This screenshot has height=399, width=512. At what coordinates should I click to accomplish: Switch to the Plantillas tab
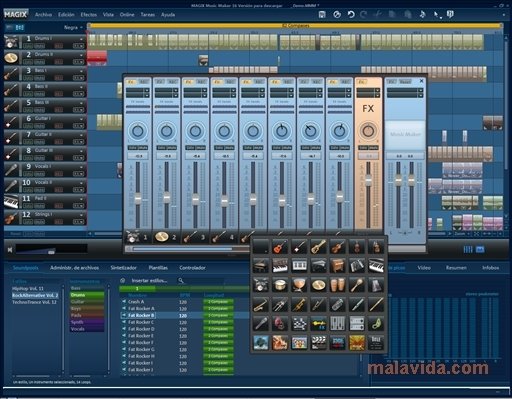[x=158, y=268]
